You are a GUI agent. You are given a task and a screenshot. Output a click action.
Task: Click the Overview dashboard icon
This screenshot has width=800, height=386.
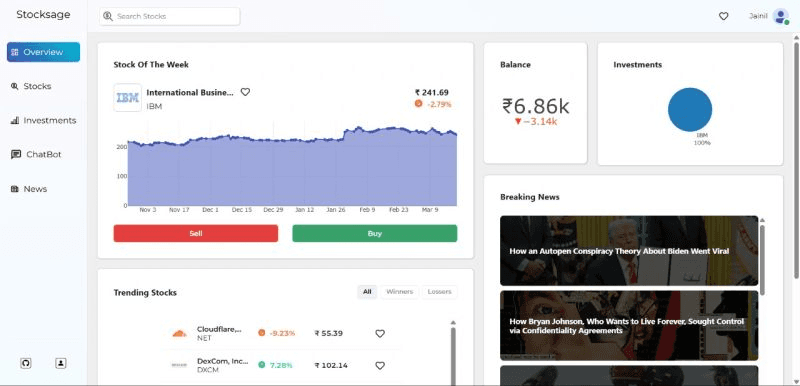tap(14, 52)
